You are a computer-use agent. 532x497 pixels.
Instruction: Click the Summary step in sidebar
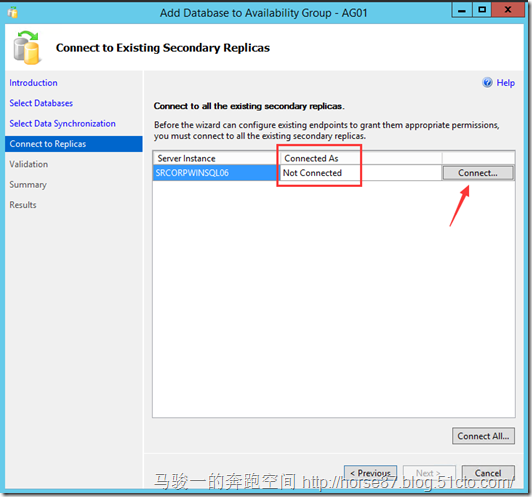pyautogui.click(x=28, y=185)
